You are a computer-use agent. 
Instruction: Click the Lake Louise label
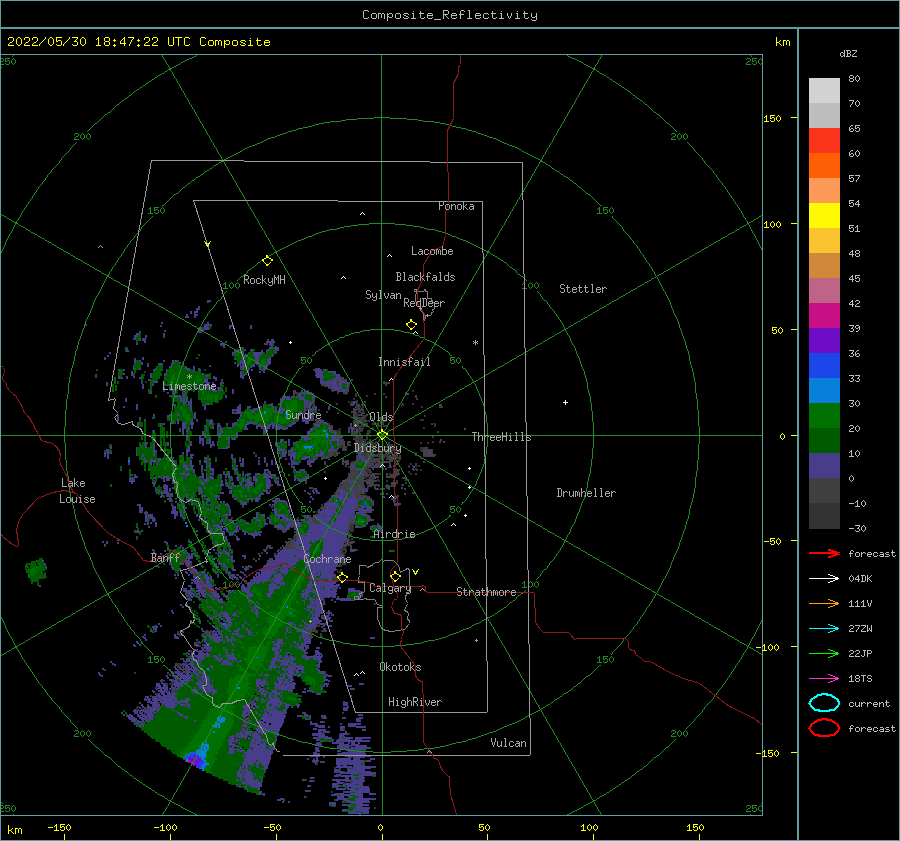click(x=77, y=491)
